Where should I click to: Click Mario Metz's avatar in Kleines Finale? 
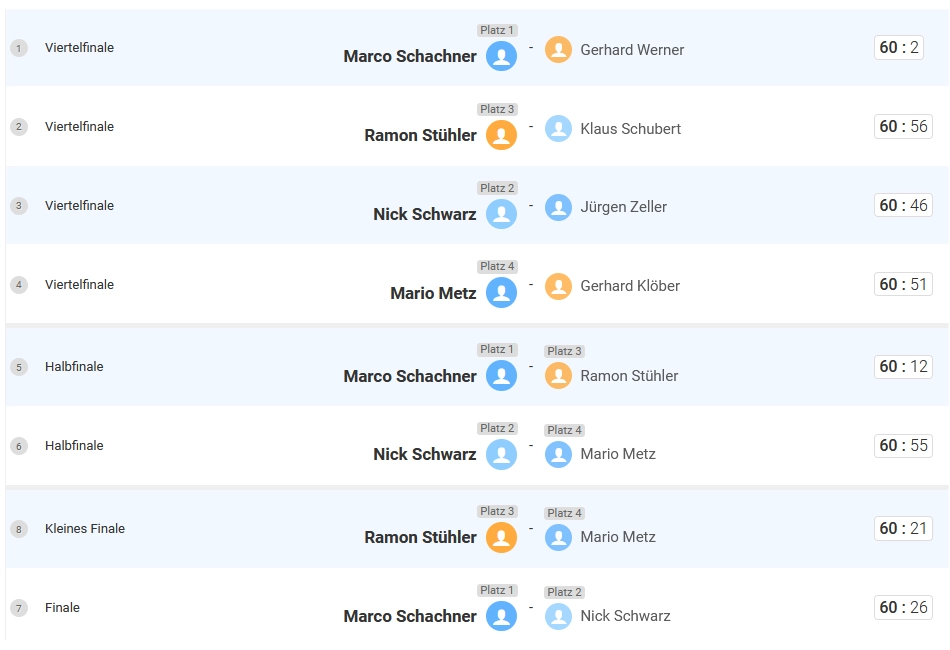click(558, 537)
